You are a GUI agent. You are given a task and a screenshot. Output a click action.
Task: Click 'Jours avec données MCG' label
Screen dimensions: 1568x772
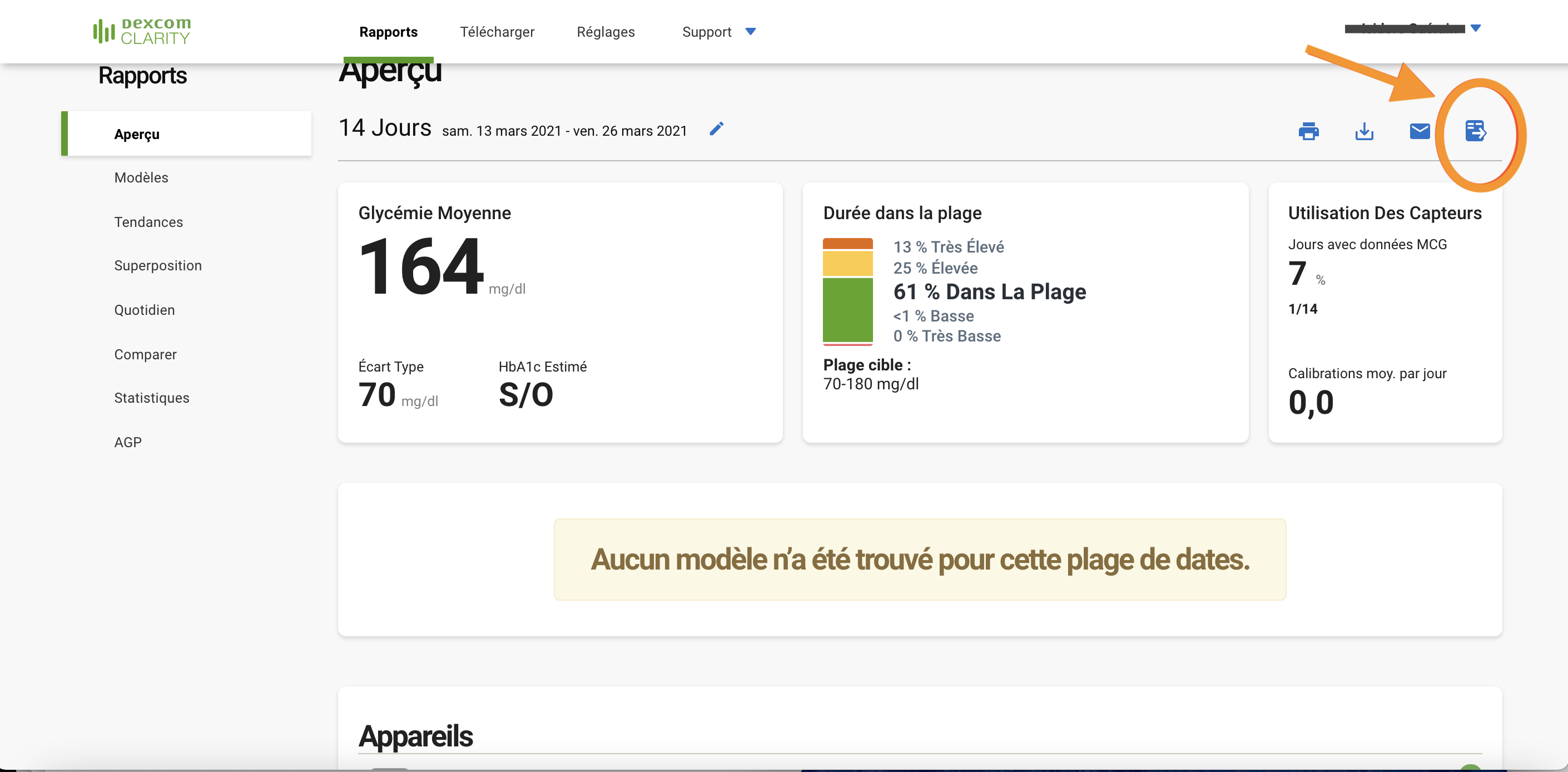pos(1367,244)
